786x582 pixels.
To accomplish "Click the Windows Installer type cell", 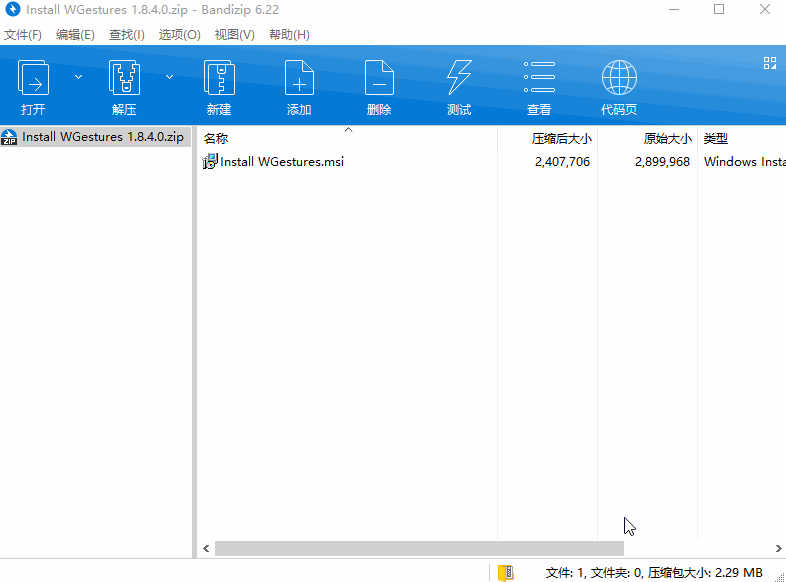I will coord(744,161).
